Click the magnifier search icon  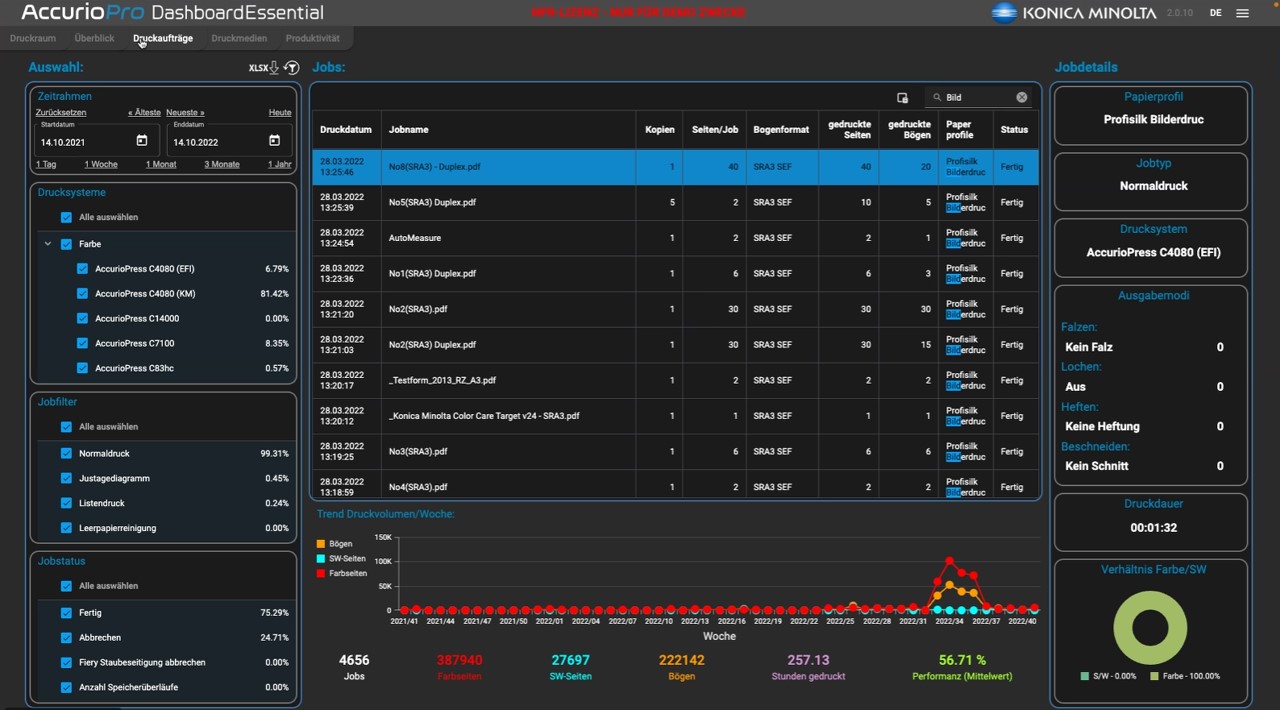pos(937,98)
